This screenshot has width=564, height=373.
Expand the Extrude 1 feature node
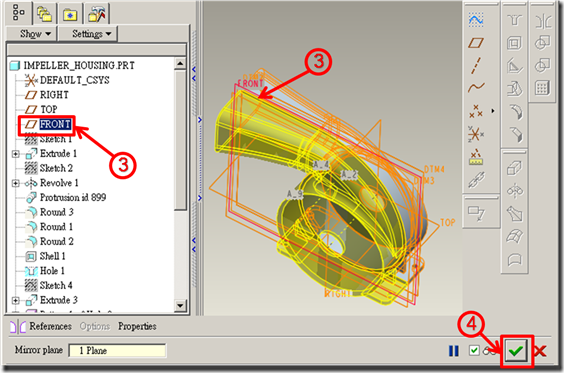[x=15, y=154]
